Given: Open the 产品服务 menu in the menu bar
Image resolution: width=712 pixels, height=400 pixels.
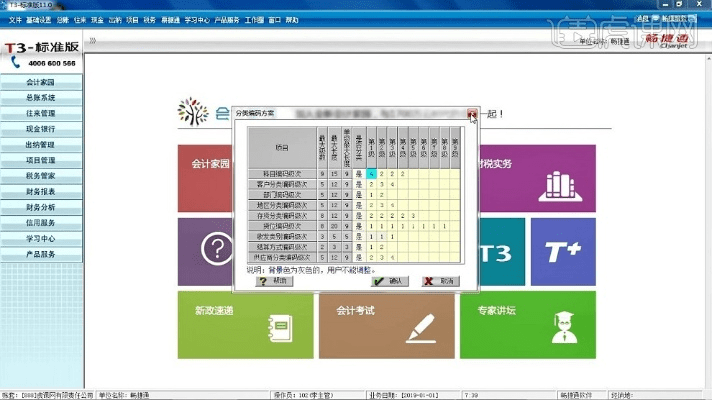Looking at the screenshot, I should click(x=227, y=20).
